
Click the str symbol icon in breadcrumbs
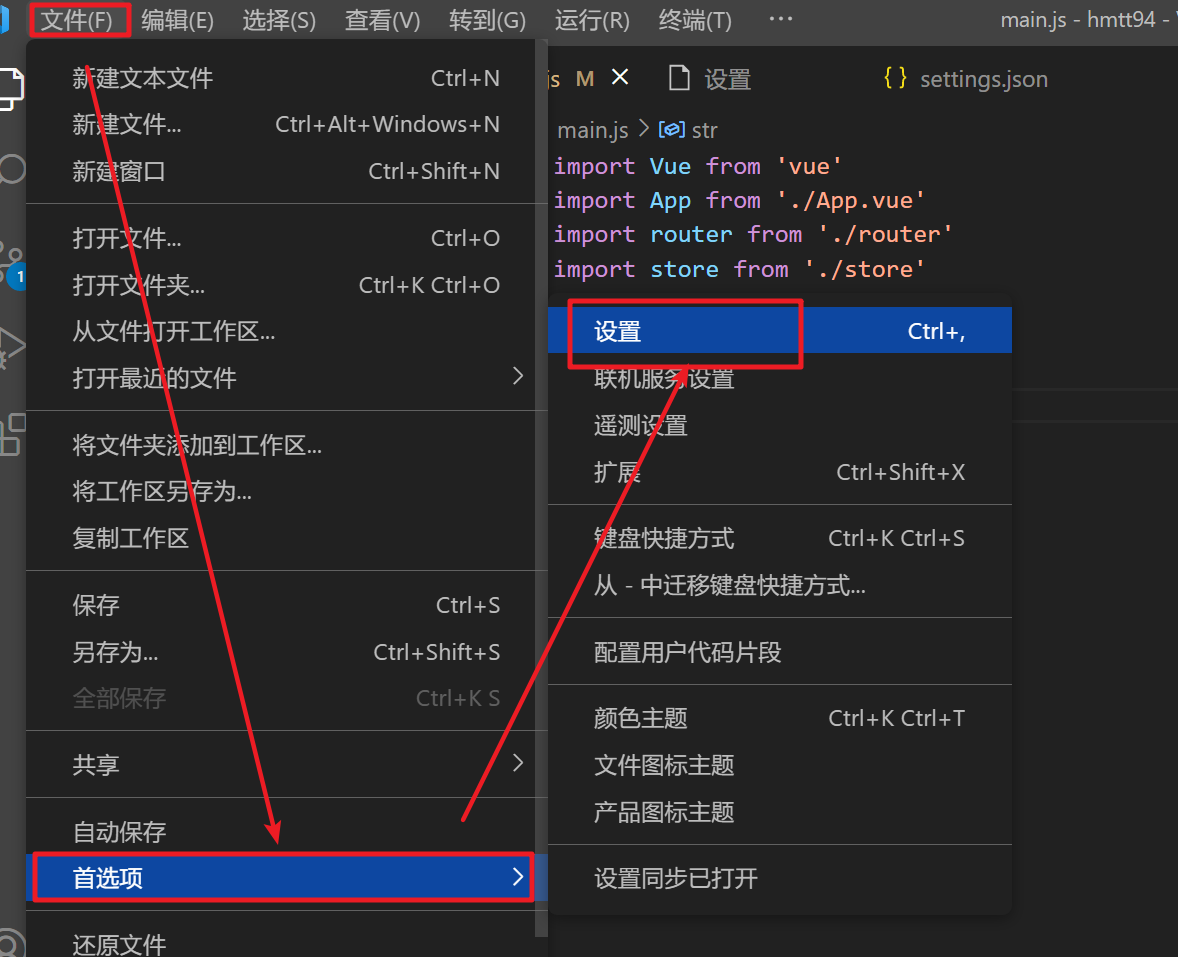[x=673, y=130]
